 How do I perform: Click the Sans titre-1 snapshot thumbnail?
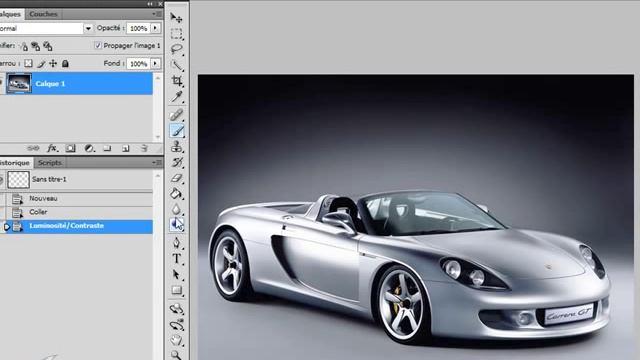coord(18,180)
